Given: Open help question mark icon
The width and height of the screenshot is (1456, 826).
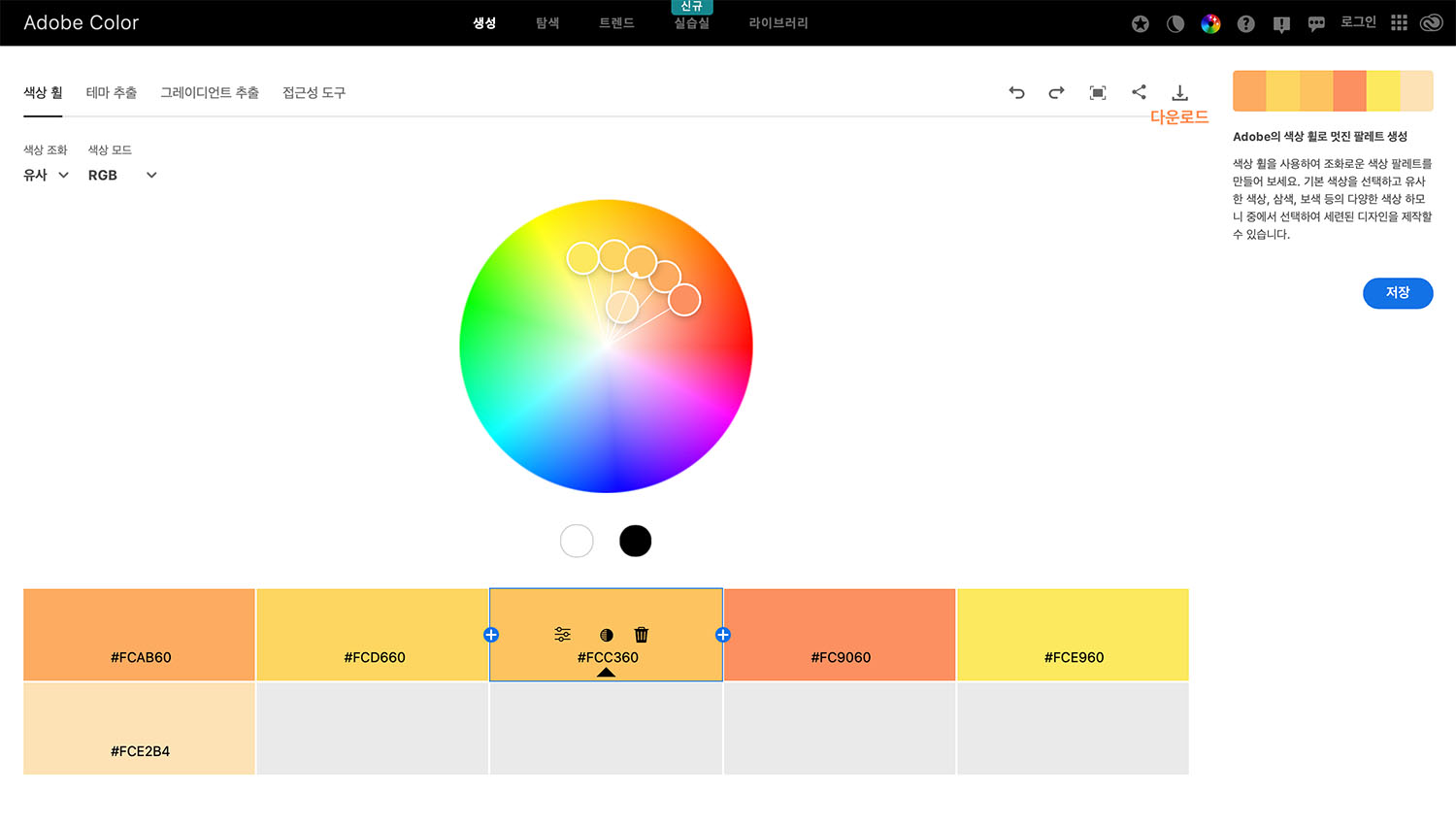Looking at the screenshot, I should pyautogui.click(x=1246, y=24).
